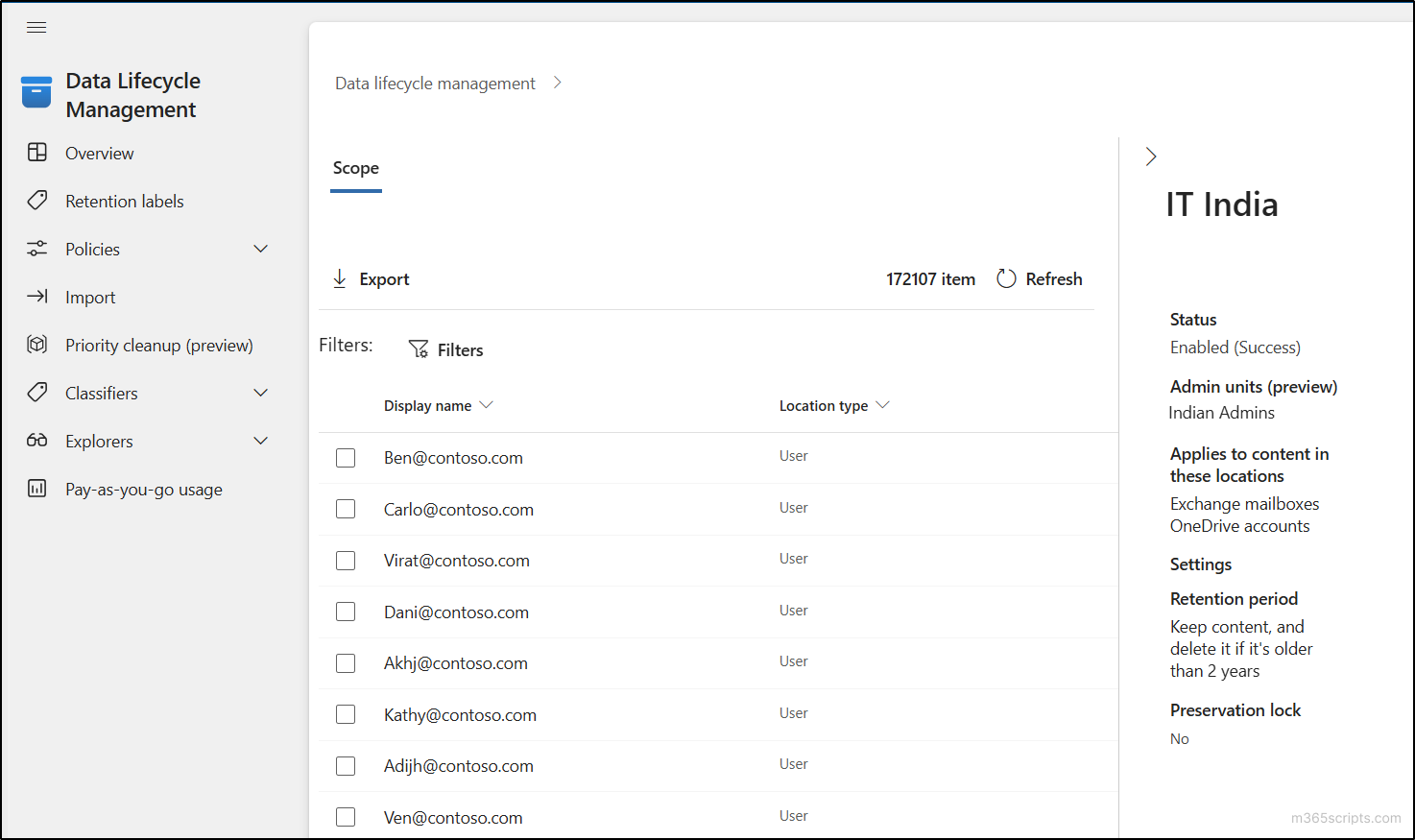The height and width of the screenshot is (840, 1415).
Task: Go to Retention labels
Action: [x=125, y=202]
